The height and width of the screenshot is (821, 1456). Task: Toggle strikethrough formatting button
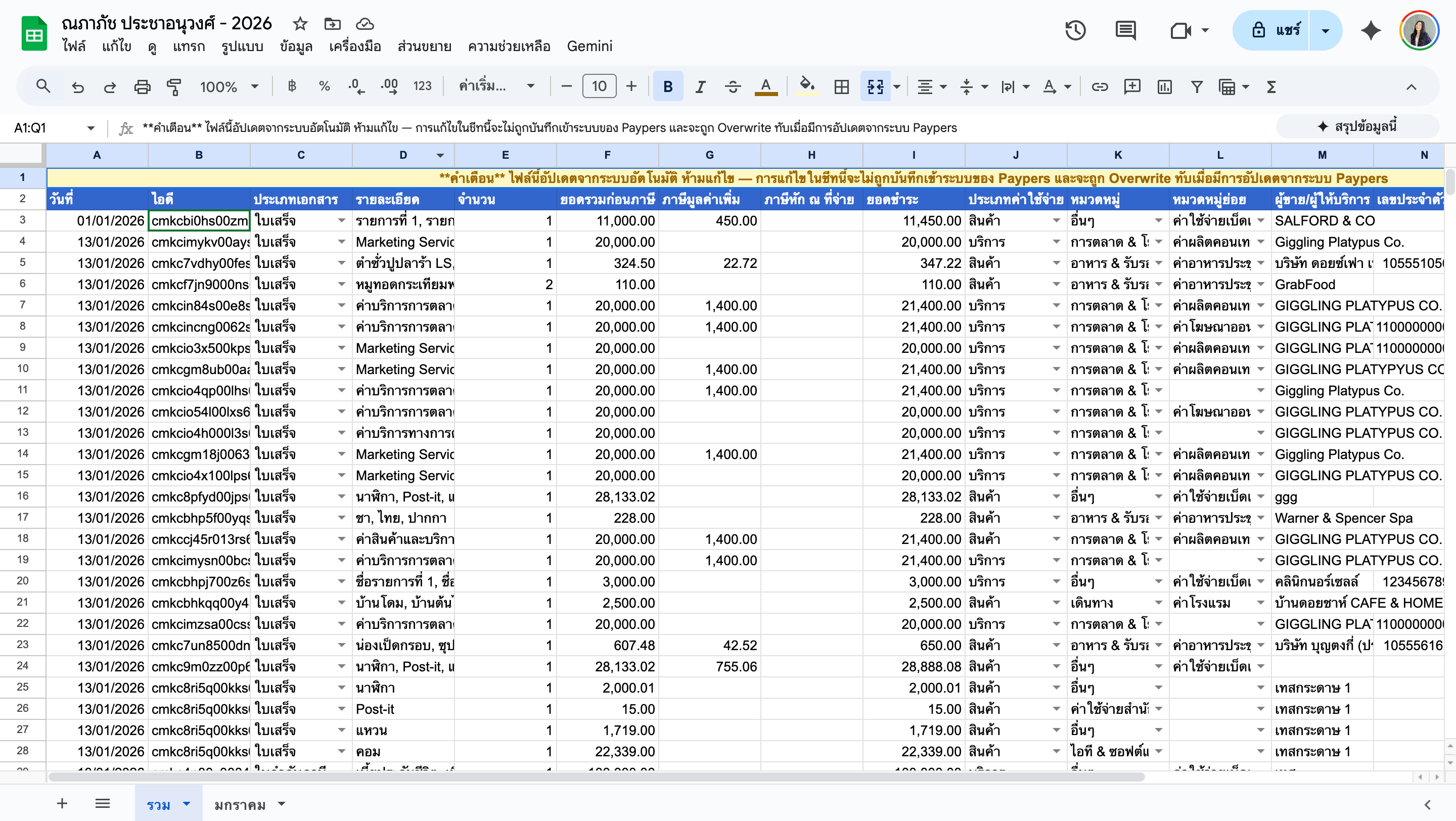point(733,86)
